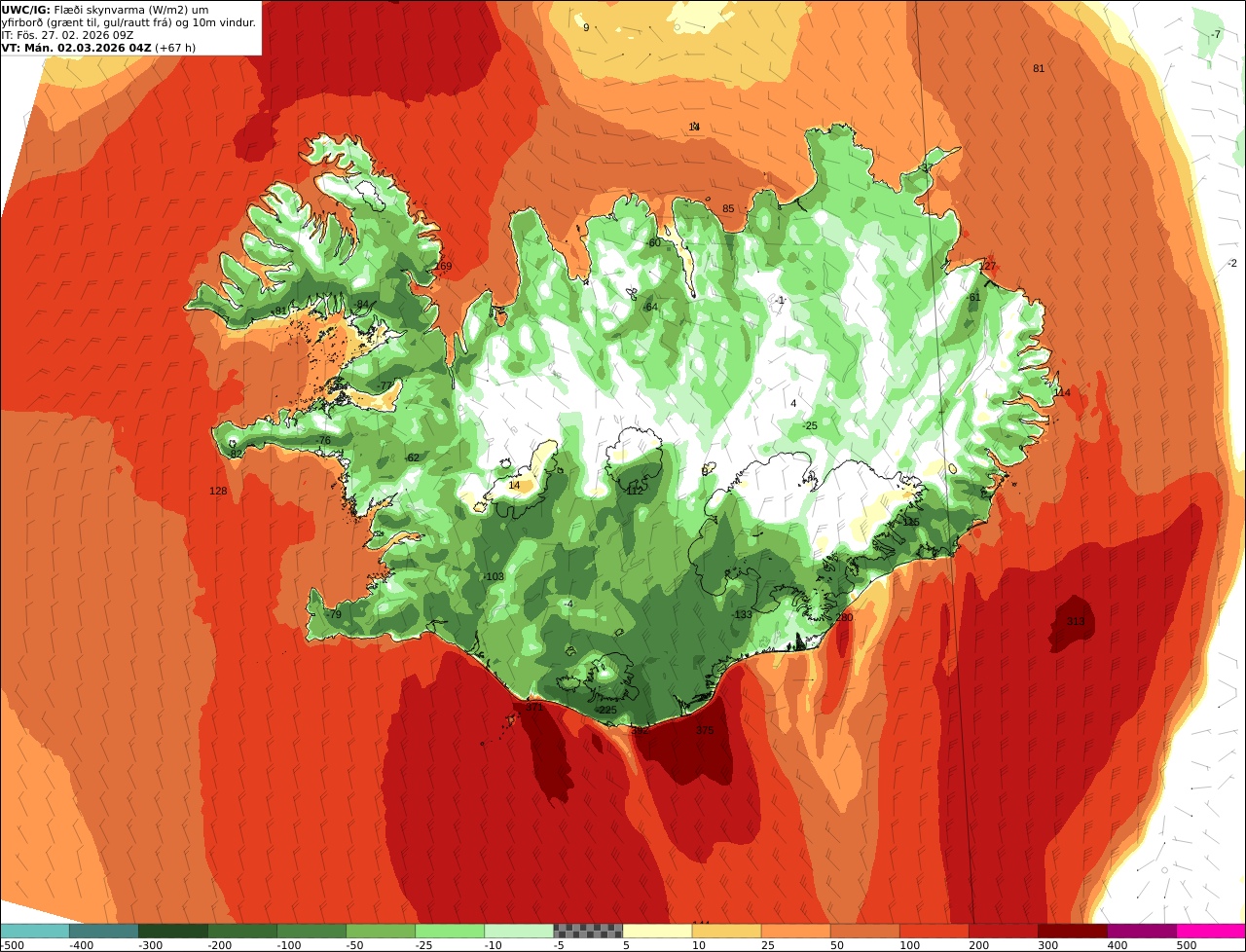1246x952 pixels.
Task: Click the '280' value at the southeast coast
Action: click(844, 617)
